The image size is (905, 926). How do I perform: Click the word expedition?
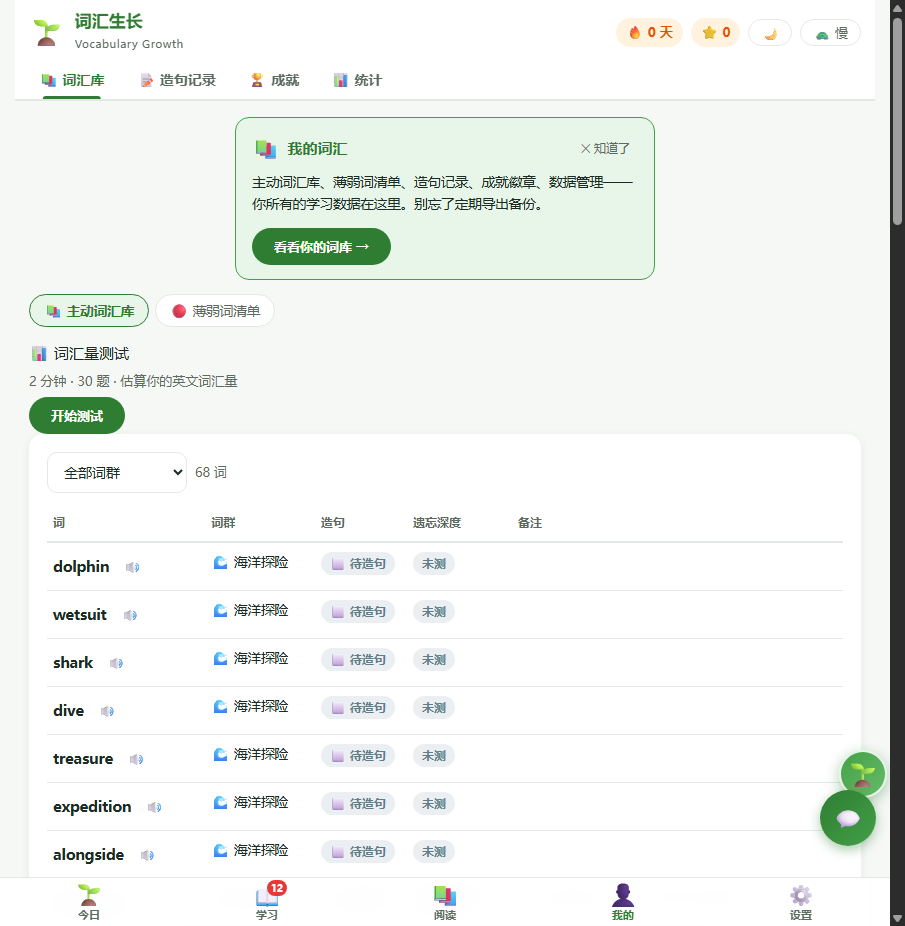tap(92, 807)
